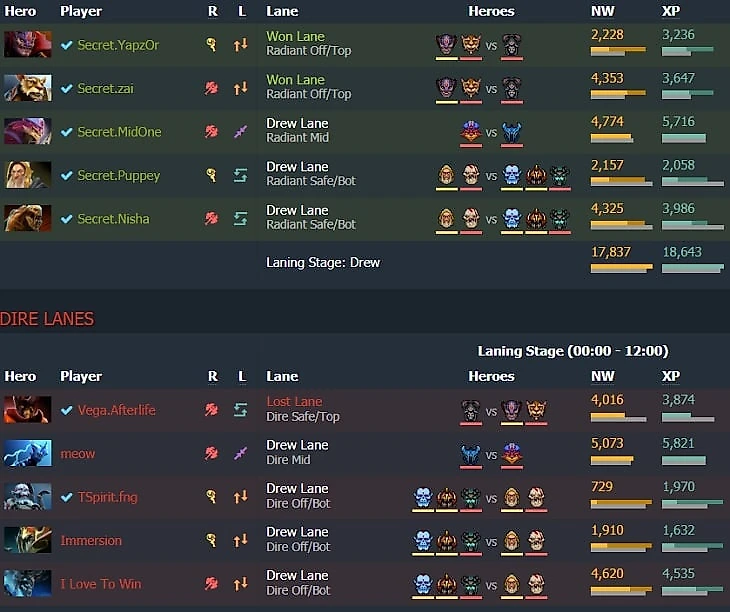Image resolution: width=730 pixels, height=612 pixels.
Task: Click verified checkmark beside TSpirit.fng
Action: coord(67,497)
